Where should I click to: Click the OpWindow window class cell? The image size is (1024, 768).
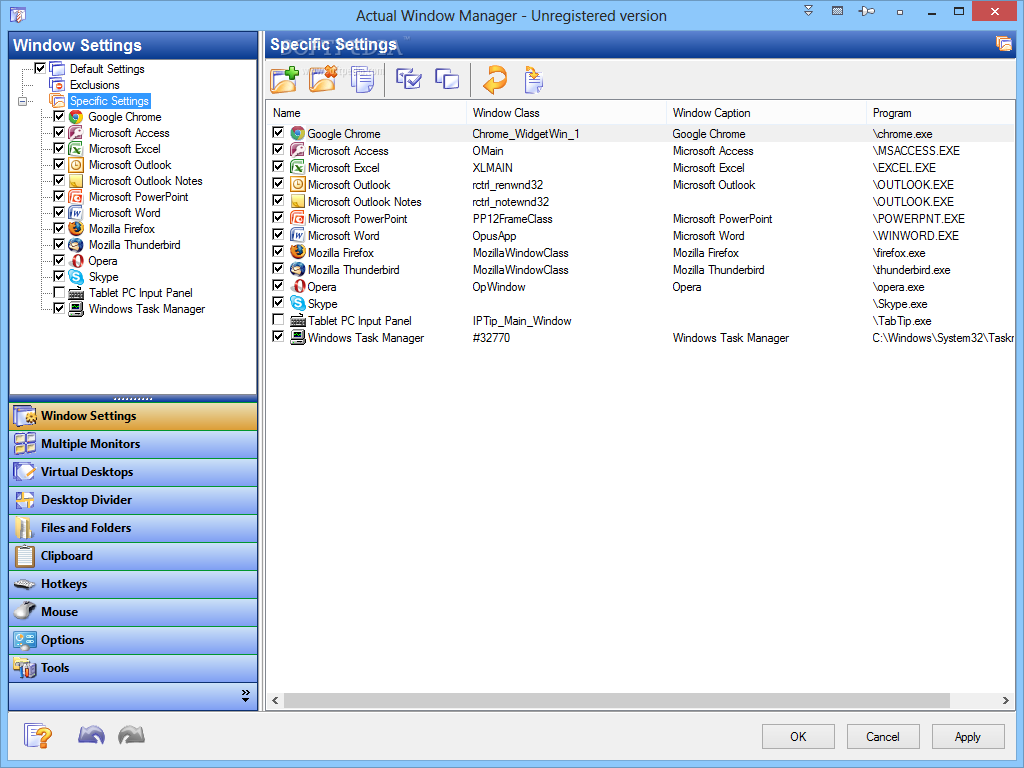click(x=499, y=287)
